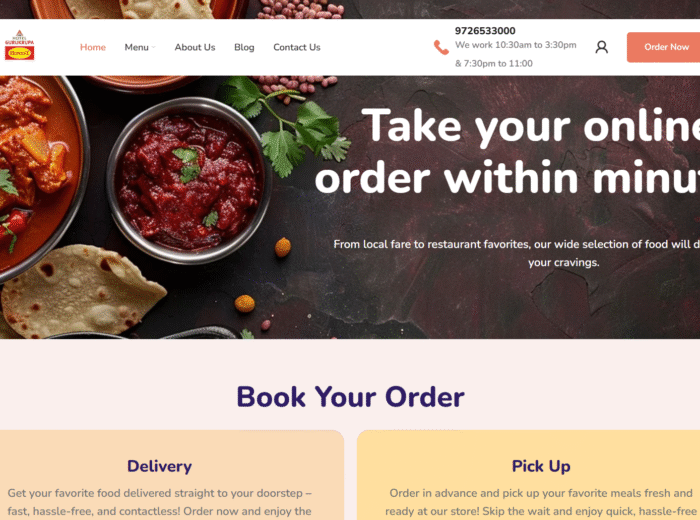
Task: Open the user account profile icon
Action: (x=601, y=47)
